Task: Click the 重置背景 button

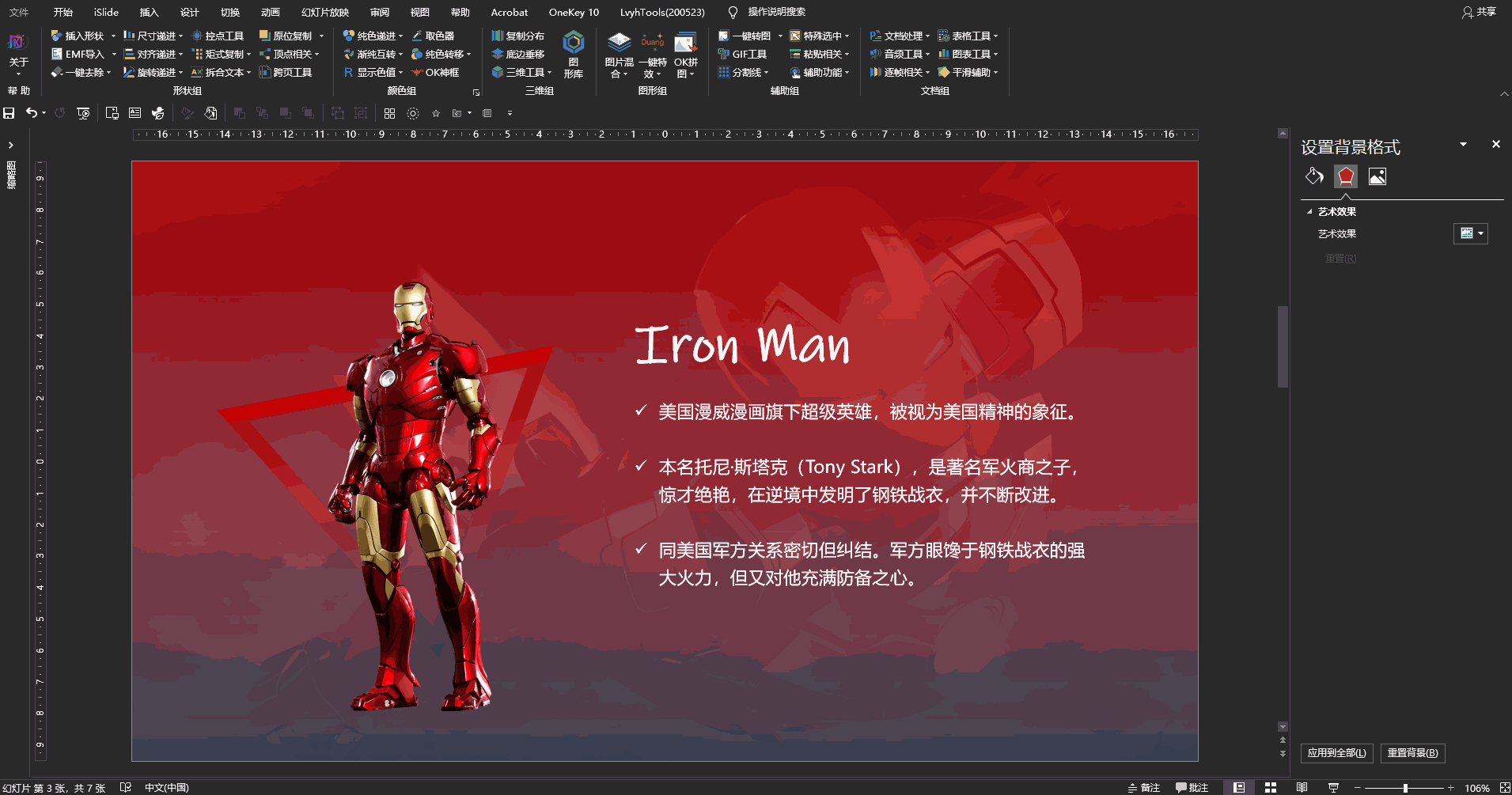Action: click(1413, 753)
